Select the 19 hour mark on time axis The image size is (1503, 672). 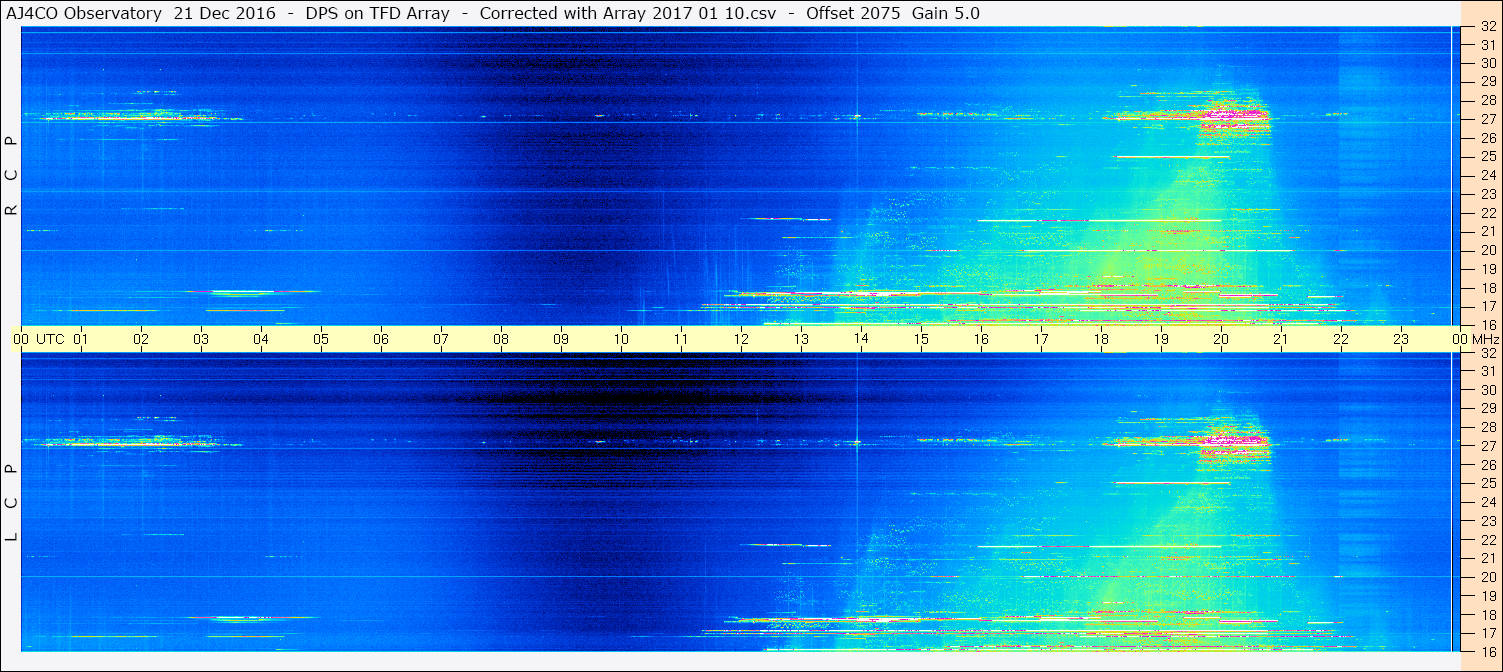tap(1161, 339)
